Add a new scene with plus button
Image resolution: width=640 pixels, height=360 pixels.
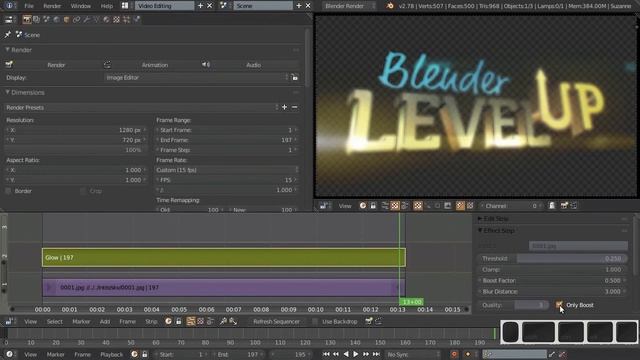click(x=299, y=6)
